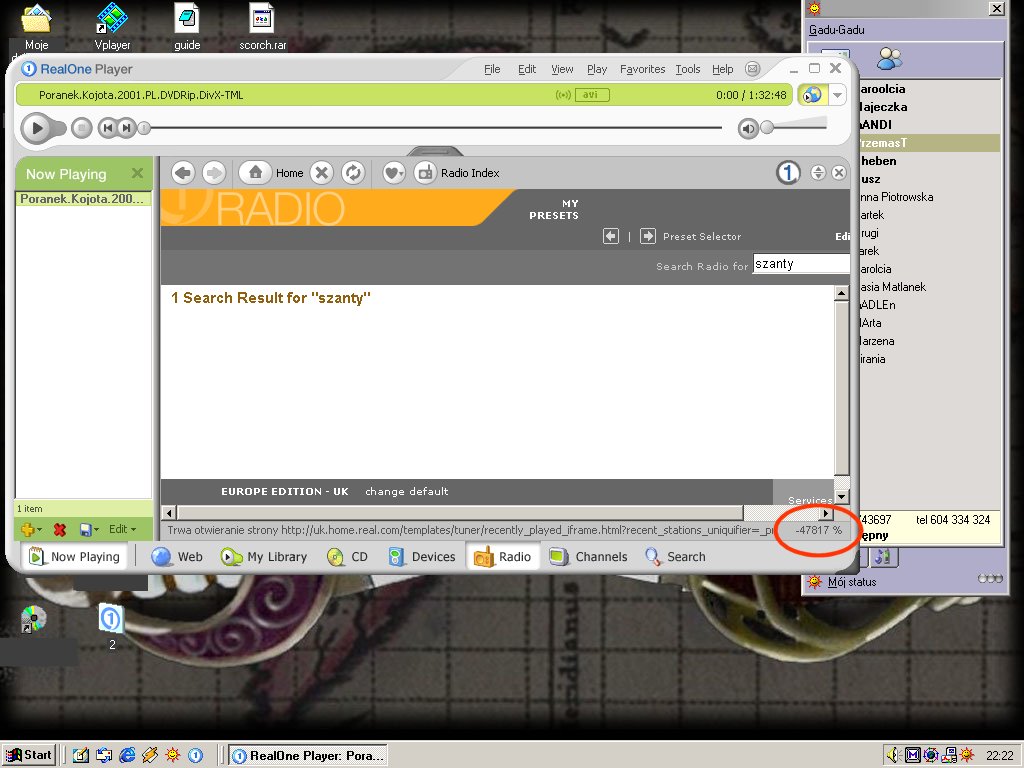Open the favorites heart dropdown
Image resolution: width=1024 pixels, height=768 pixels.
pyautogui.click(x=394, y=173)
